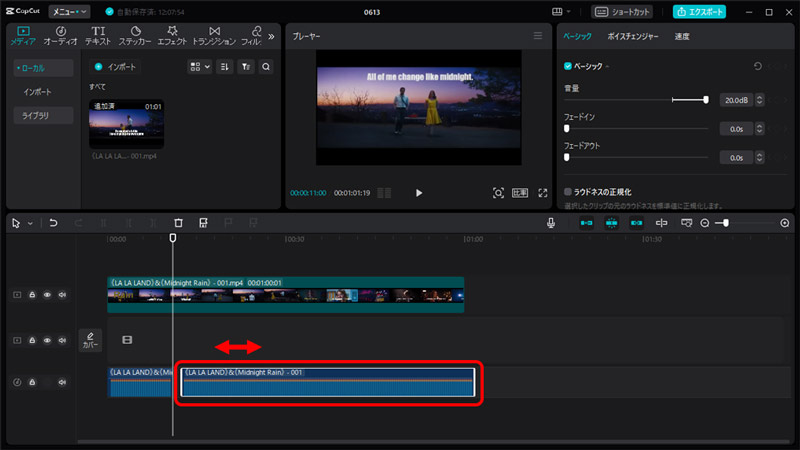Click the エクスポート export button
The image size is (800, 450).
[x=699, y=12]
